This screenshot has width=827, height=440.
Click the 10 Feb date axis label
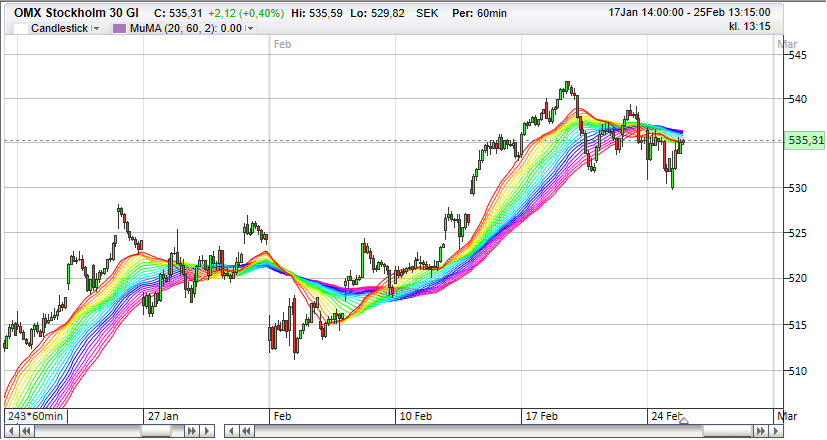tap(416, 416)
